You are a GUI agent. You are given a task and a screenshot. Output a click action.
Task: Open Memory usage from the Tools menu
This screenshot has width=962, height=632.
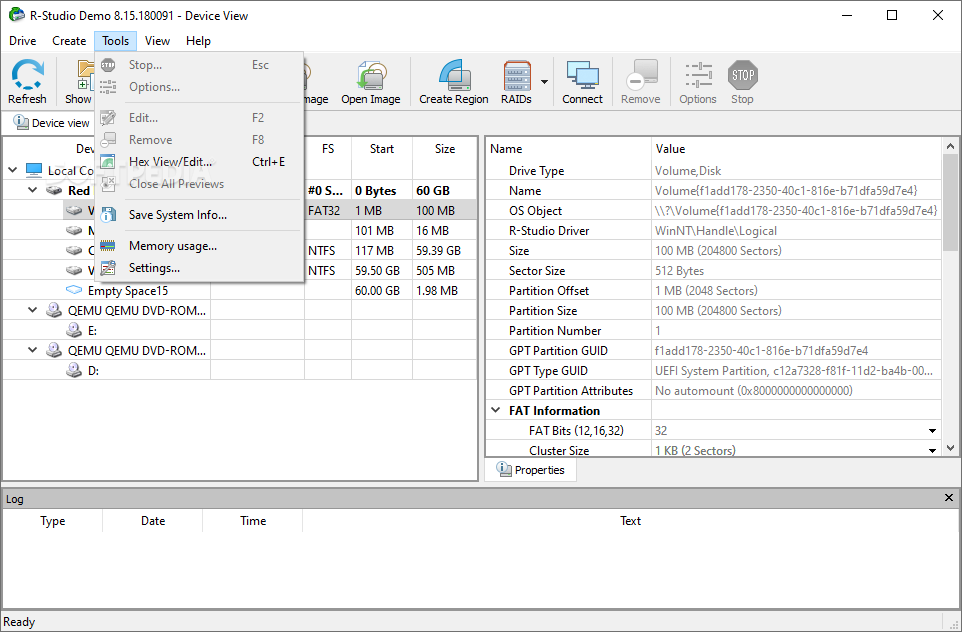(199, 246)
